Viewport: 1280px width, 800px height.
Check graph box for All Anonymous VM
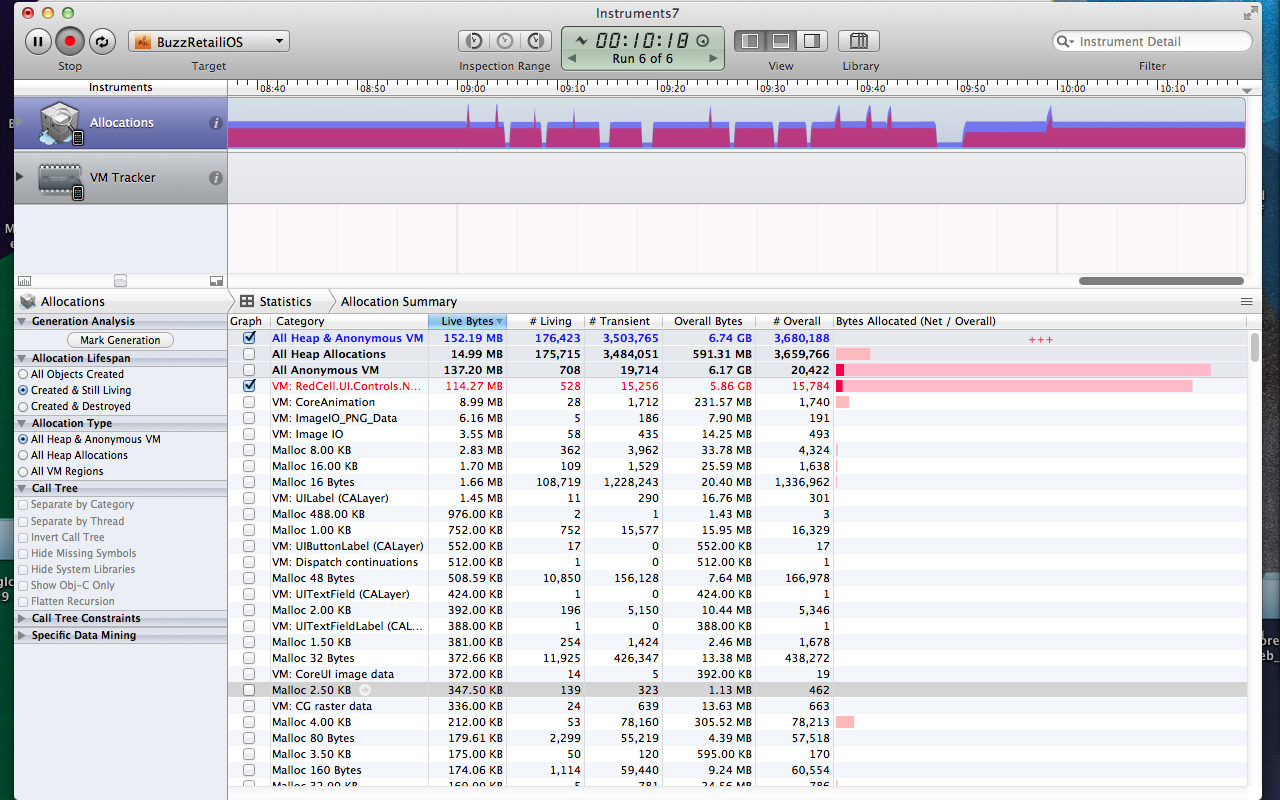[x=249, y=370]
